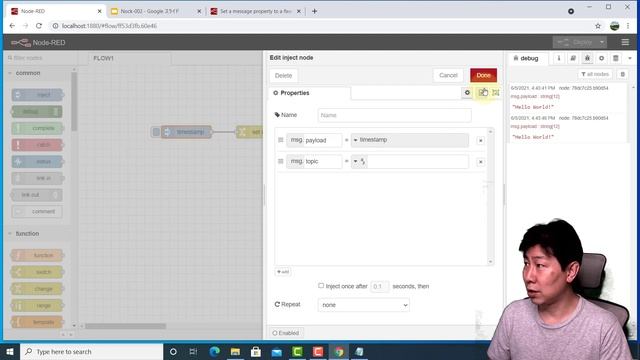The width and height of the screenshot is (640, 360).
Task: Select the Properties tab
Action: [309, 93]
